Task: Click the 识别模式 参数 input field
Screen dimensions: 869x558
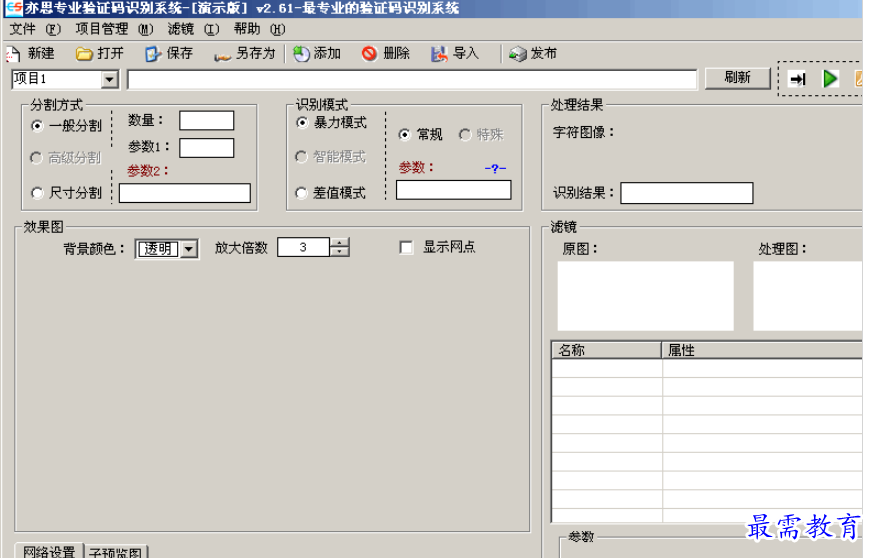Action: (453, 190)
